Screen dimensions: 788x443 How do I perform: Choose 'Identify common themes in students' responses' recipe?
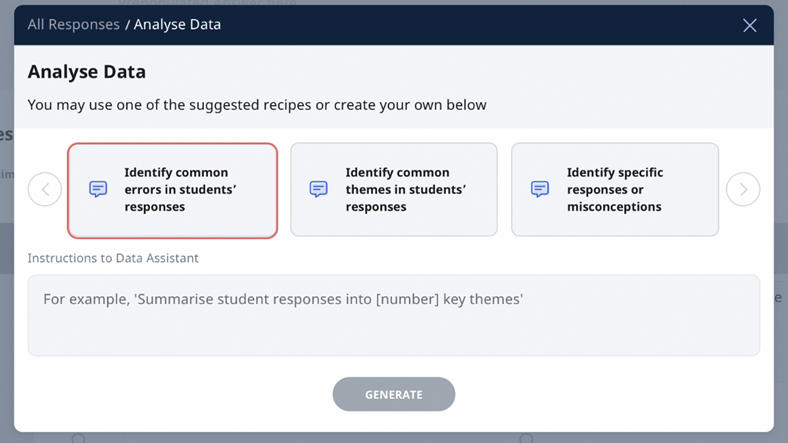(x=393, y=189)
